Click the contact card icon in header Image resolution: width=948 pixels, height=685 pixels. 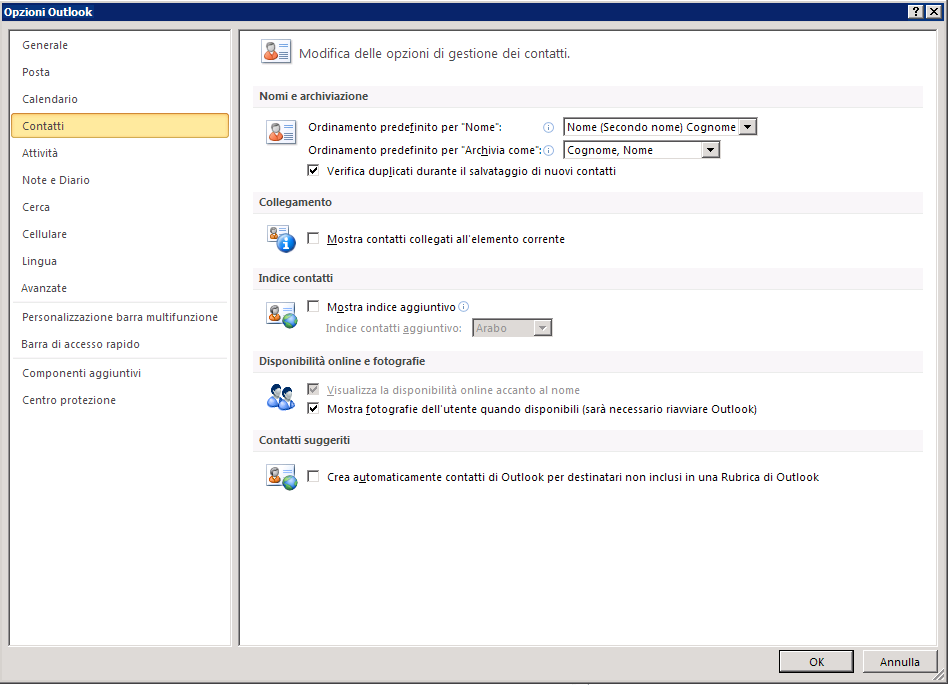276,52
